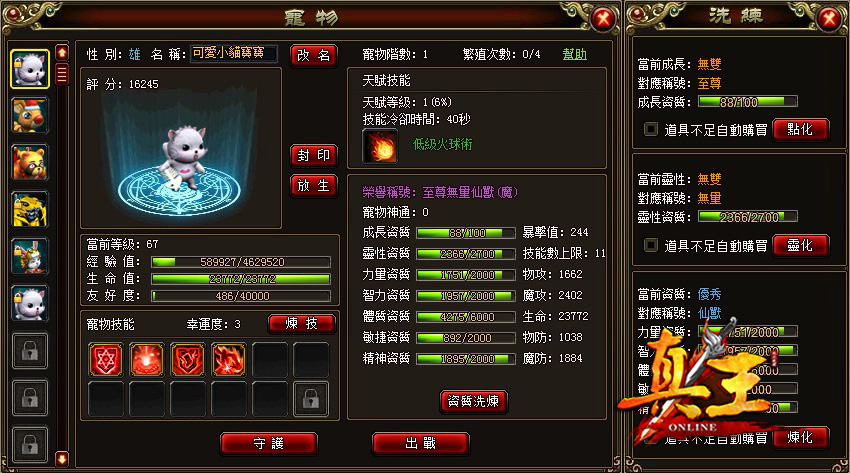Screen dimensions: 850x473
Task: Click the 低級火球術 fireball talent skill icon
Action: [379, 146]
